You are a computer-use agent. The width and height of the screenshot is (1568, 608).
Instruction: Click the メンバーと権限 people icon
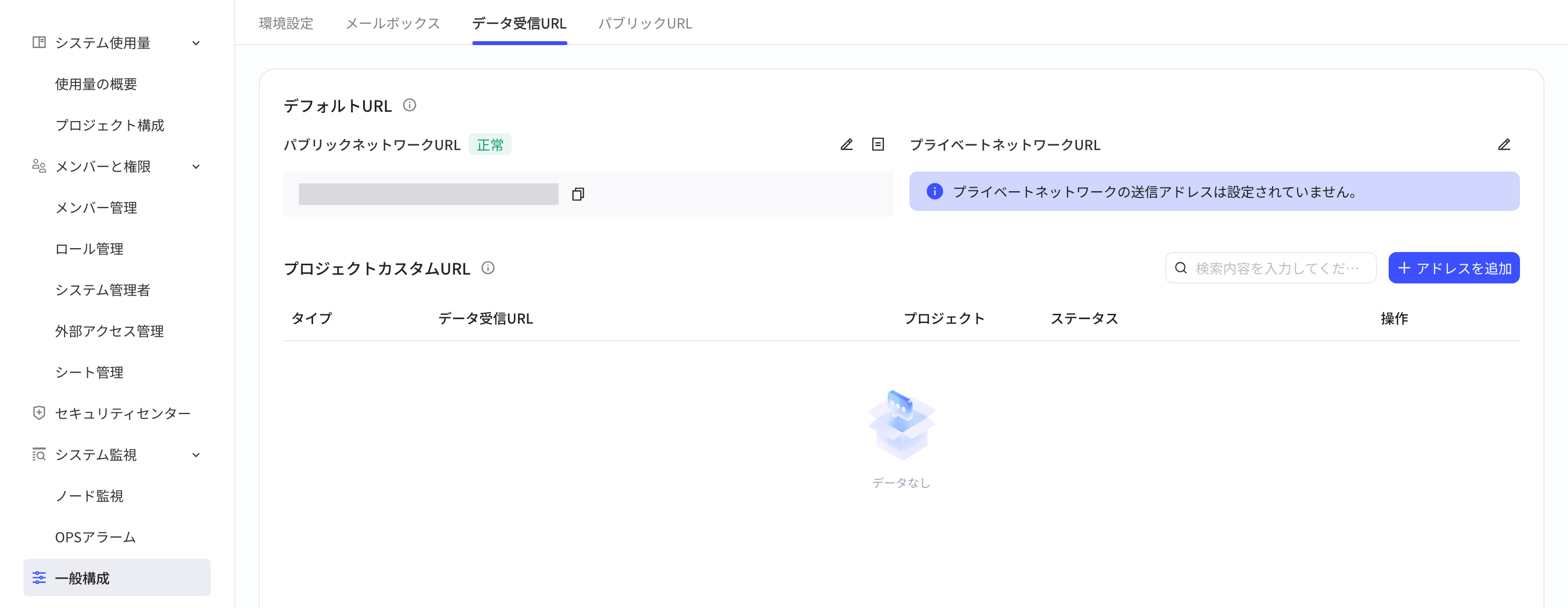(x=39, y=166)
